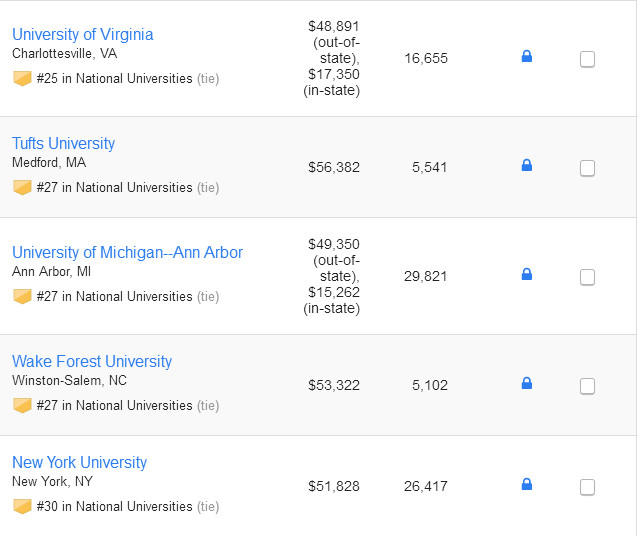Visit the Wake Forest University link

92,362
